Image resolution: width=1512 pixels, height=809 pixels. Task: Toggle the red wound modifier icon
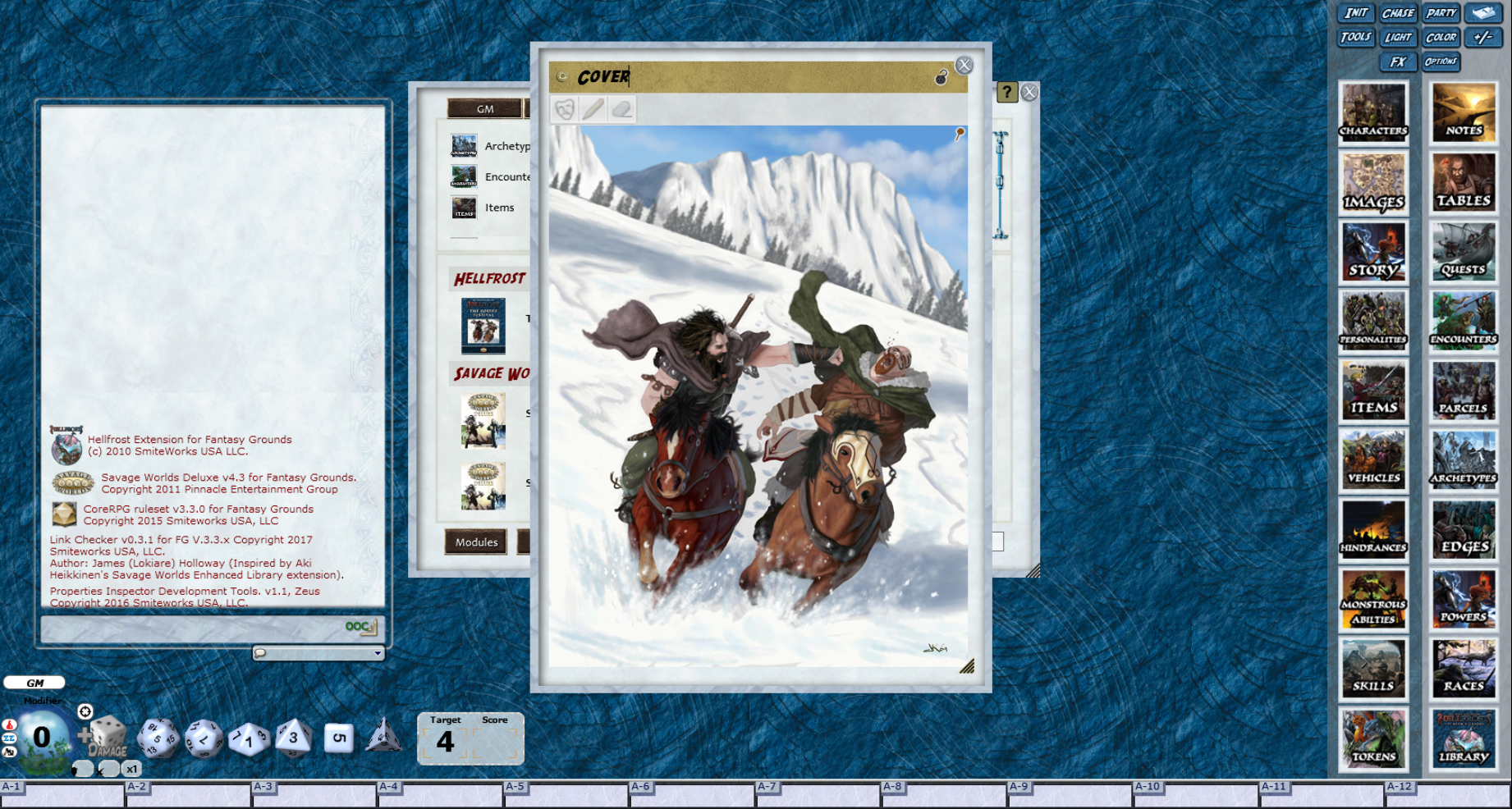(x=9, y=724)
